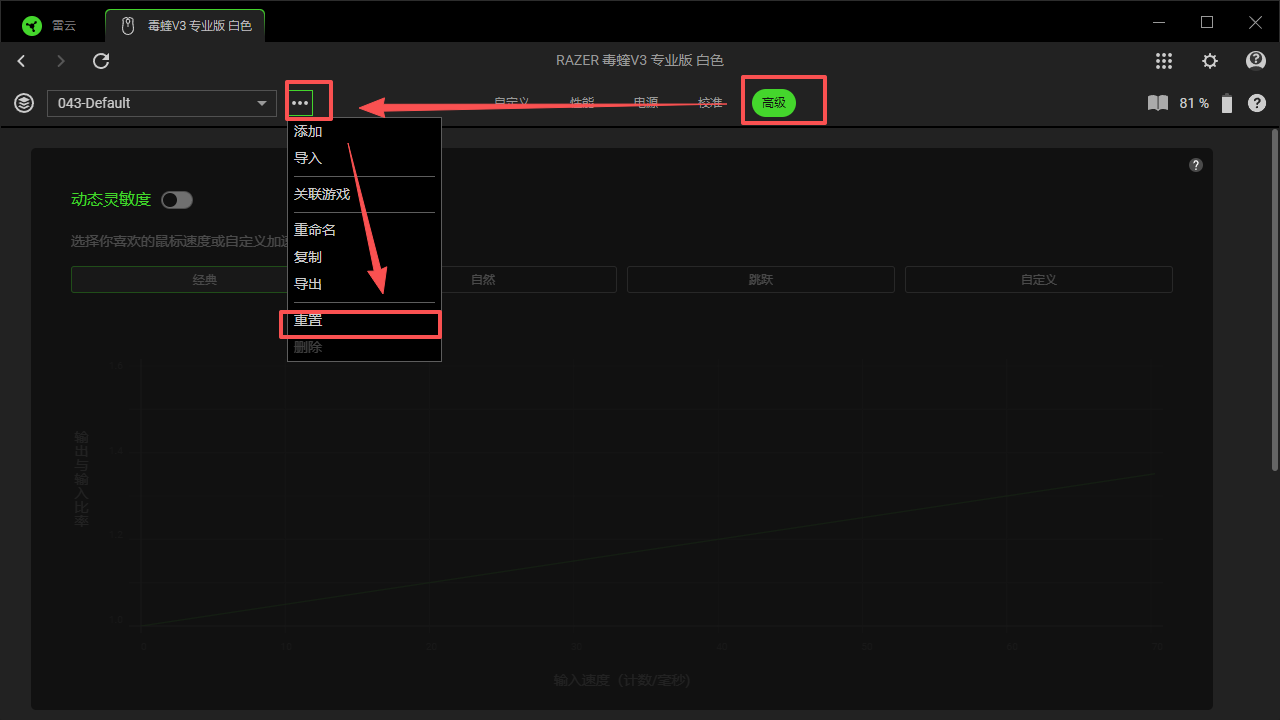This screenshot has height=720, width=1280.
Task: Click the top-right feedback help icon
Action: (x=1256, y=61)
